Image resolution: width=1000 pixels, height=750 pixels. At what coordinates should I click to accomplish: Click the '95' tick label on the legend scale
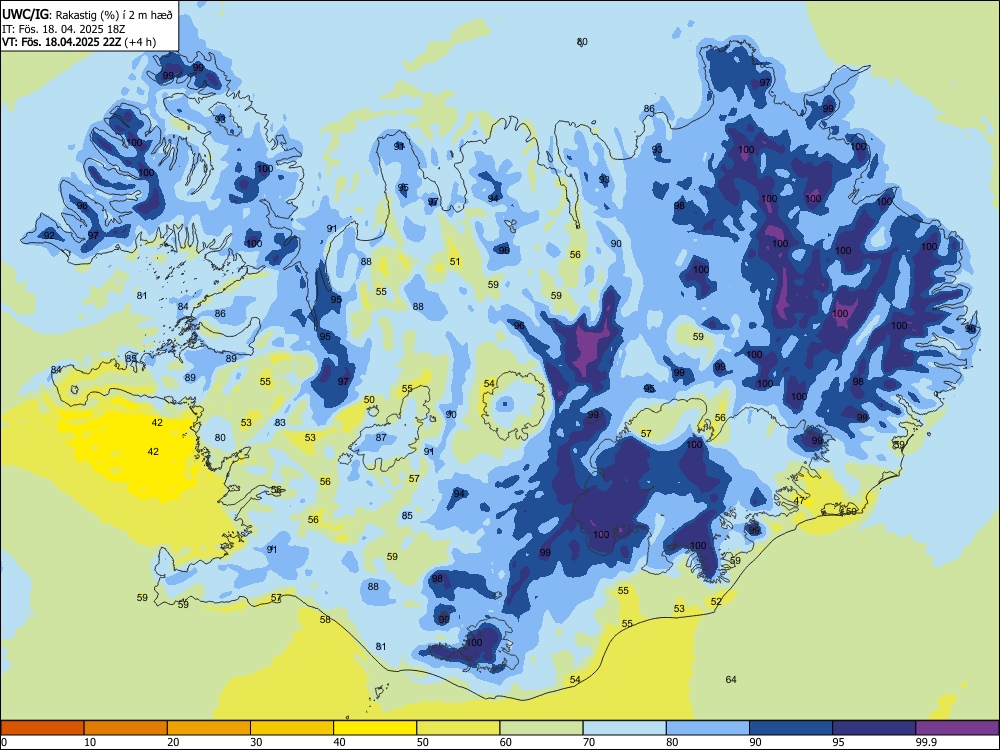[838, 742]
